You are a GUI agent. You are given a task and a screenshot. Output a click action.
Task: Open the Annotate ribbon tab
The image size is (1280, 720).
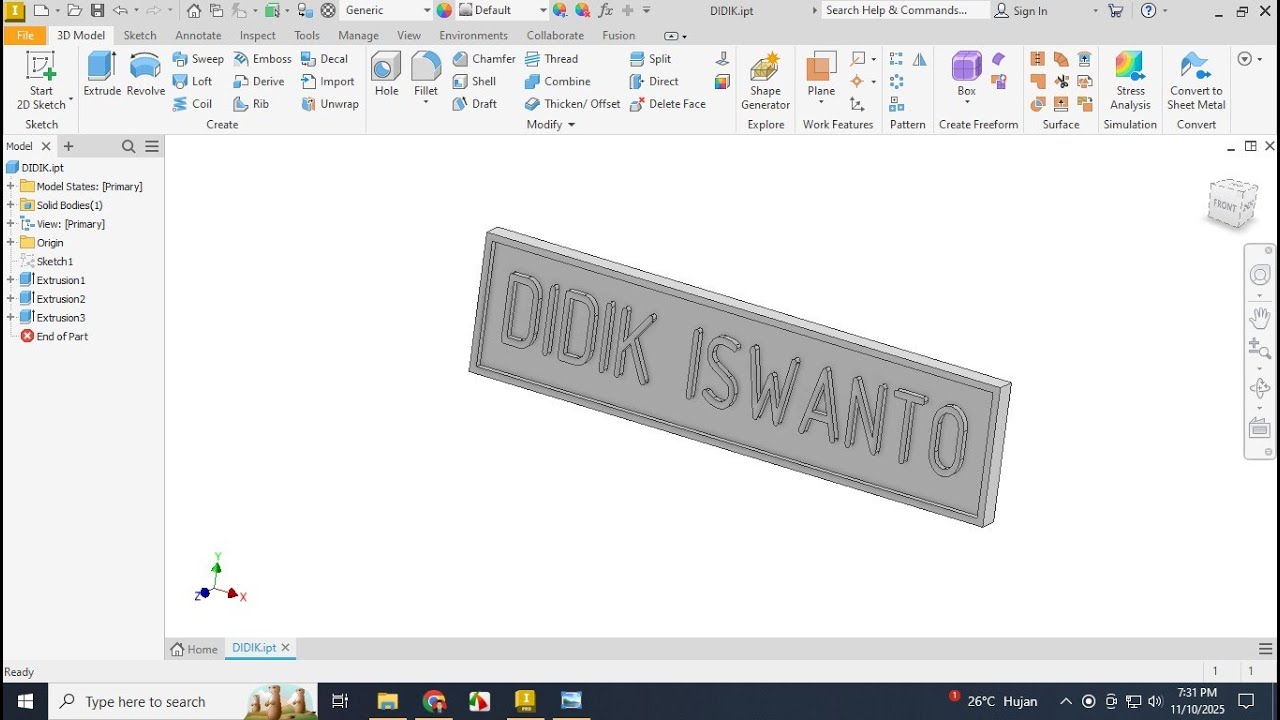point(198,35)
